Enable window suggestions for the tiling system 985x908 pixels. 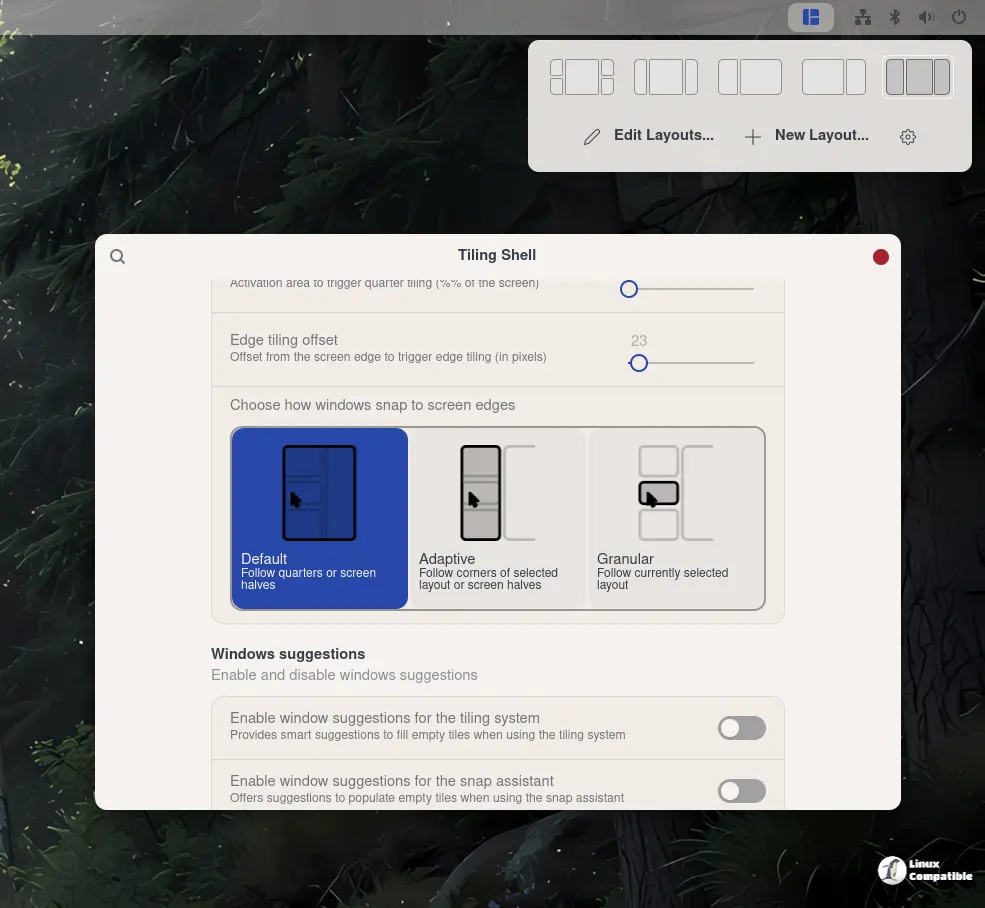742,728
